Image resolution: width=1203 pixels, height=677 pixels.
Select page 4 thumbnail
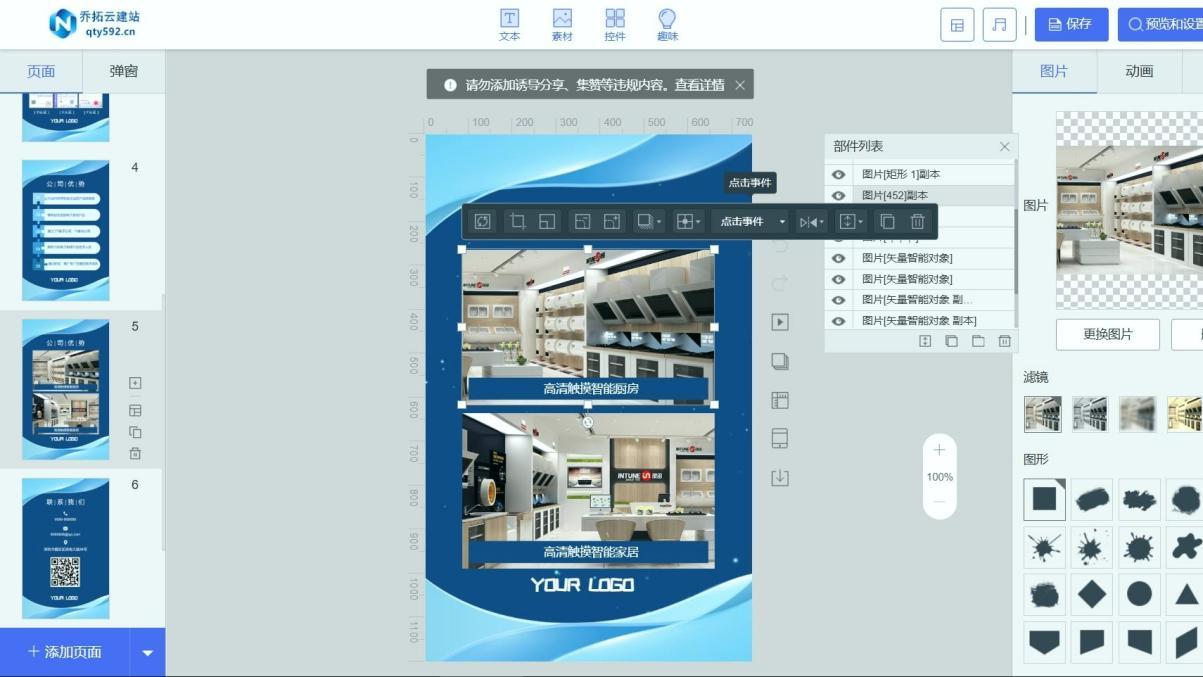[65, 230]
